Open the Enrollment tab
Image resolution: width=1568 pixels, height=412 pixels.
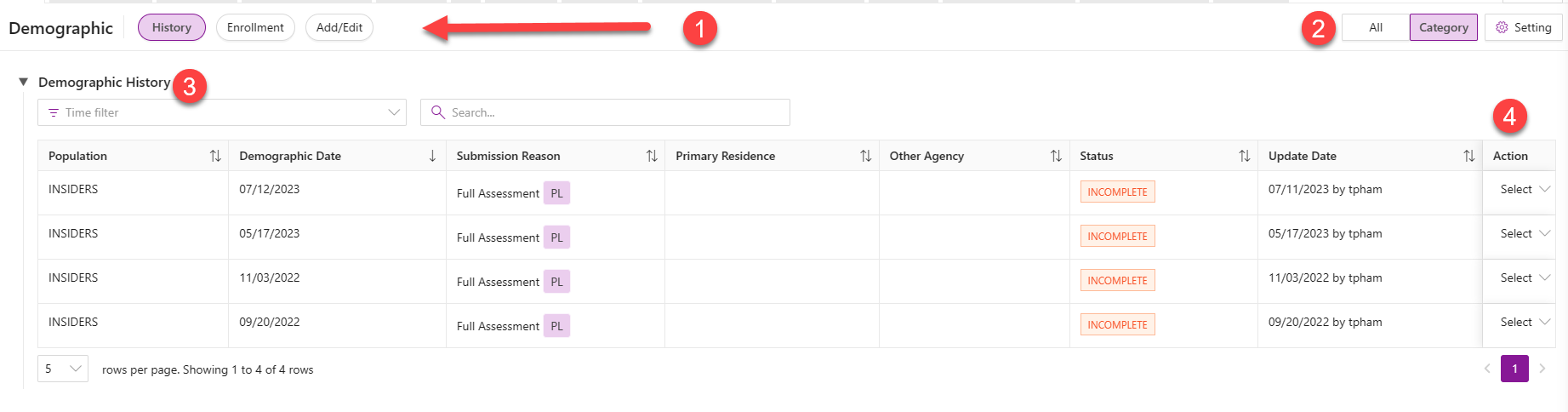pyautogui.click(x=255, y=27)
